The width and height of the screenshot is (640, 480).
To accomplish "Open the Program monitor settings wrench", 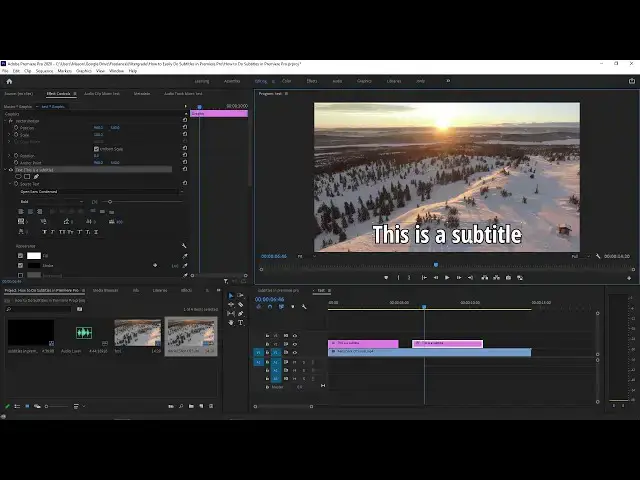I will coord(598,256).
